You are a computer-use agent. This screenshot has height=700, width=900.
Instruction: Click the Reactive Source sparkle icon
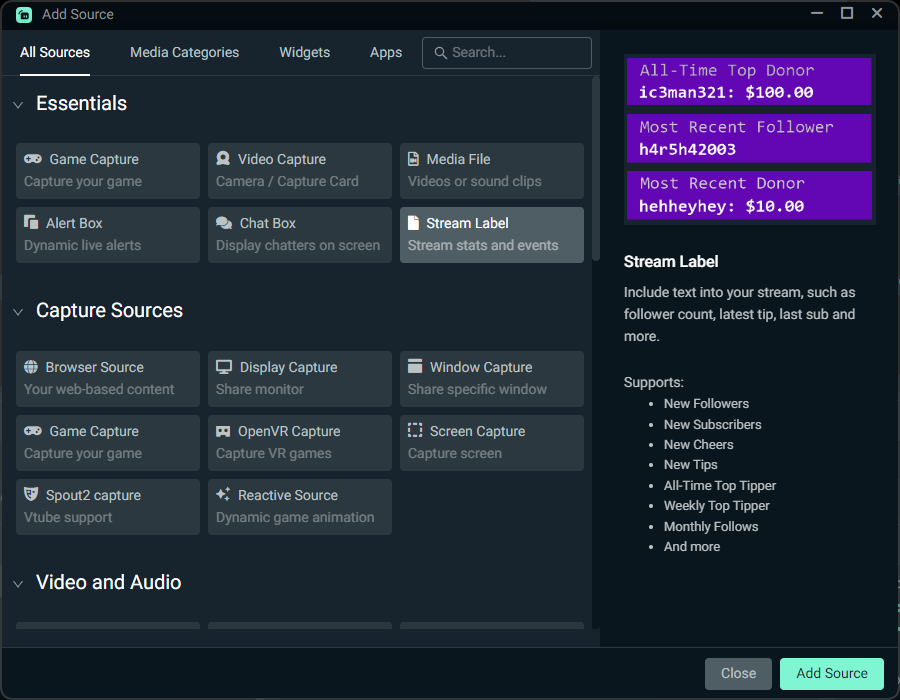coord(223,495)
